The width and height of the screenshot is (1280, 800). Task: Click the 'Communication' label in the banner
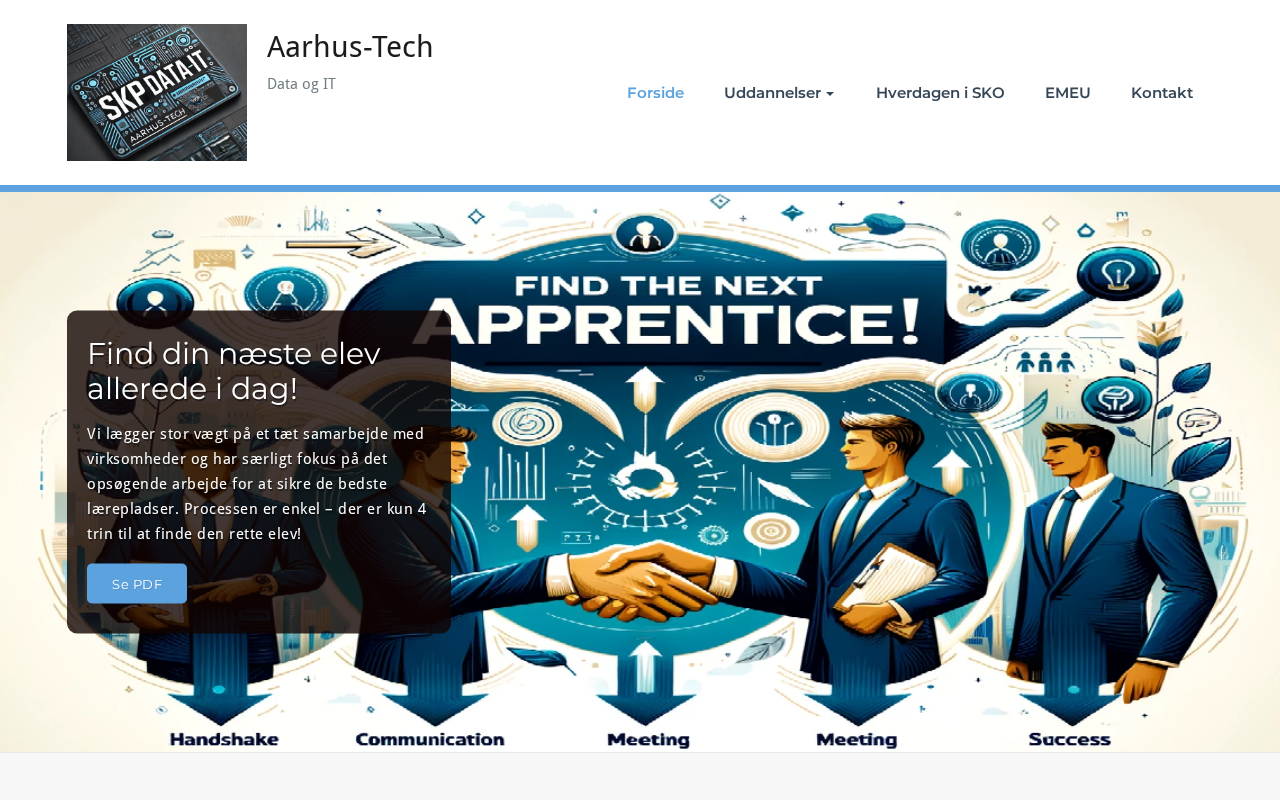point(430,740)
